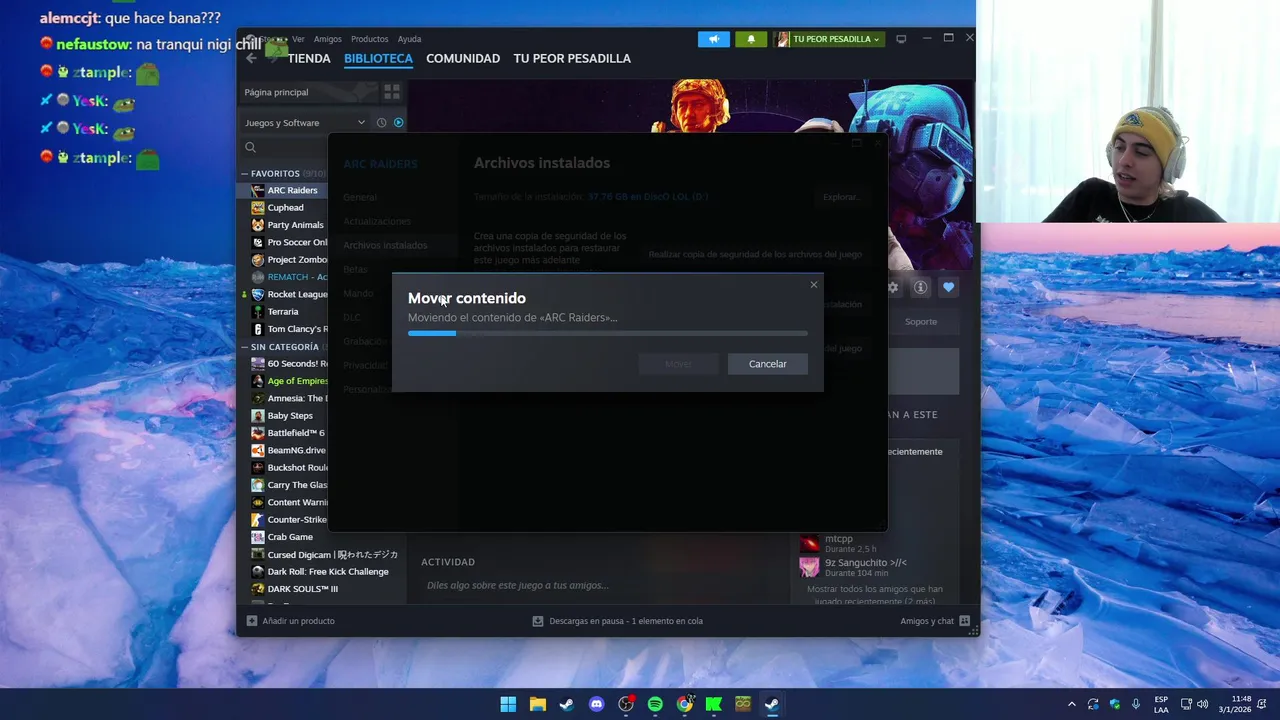Viewport: 1280px width, 720px height.
Task: Select DARK SOULS III in library
Action: (302, 589)
